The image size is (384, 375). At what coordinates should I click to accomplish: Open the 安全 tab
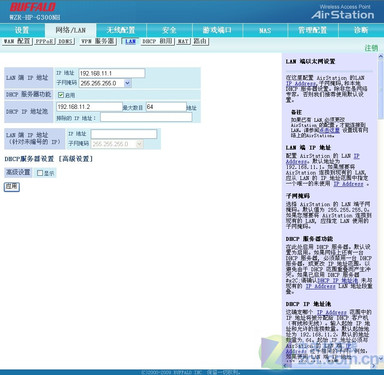click(x=169, y=30)
